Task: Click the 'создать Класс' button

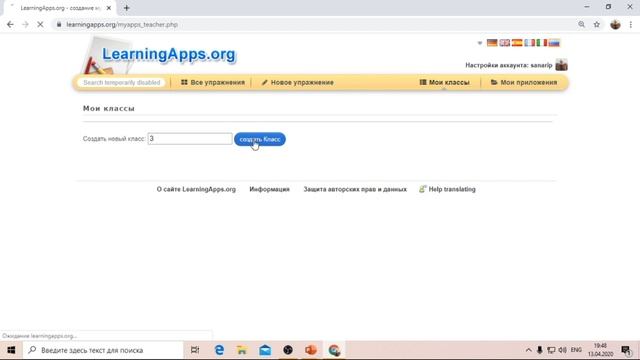Action: click(x=260, y=139)
